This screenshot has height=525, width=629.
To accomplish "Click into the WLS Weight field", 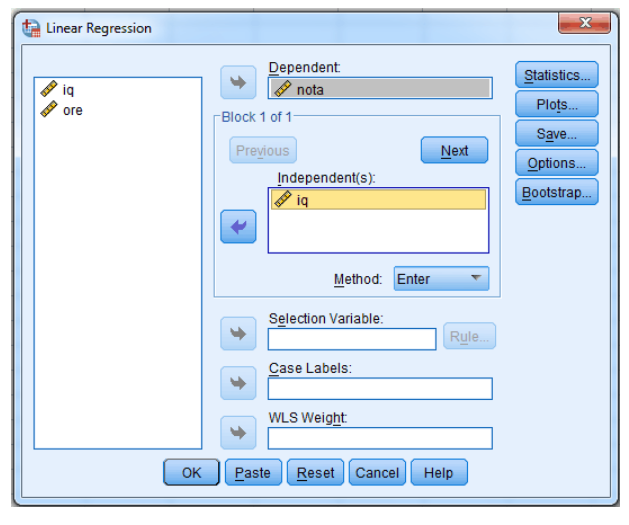I will coord(380,438).
